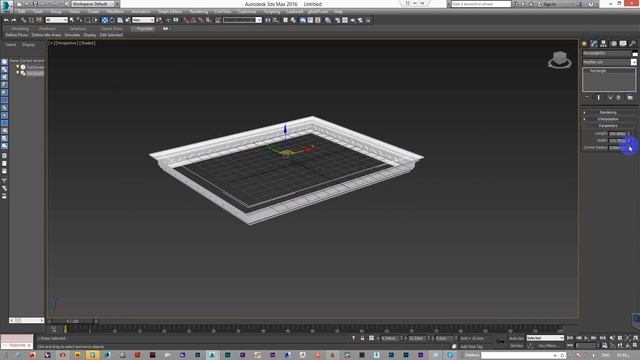This screenshot has height=360, width=640.
Task: Open the Modifiers menu
Action: [x=115, y=12]
